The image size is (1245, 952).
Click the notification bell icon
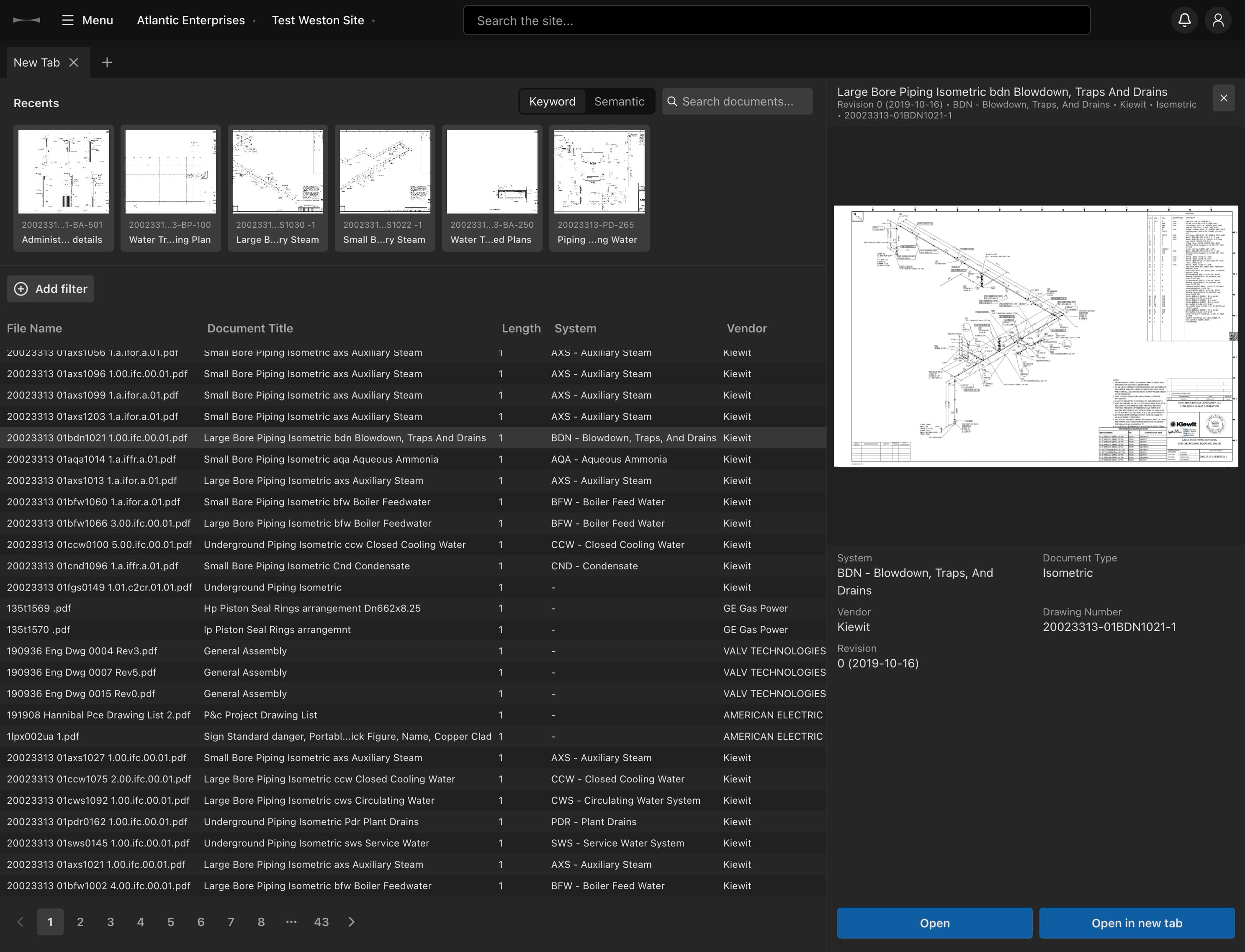click(1184, 20)
